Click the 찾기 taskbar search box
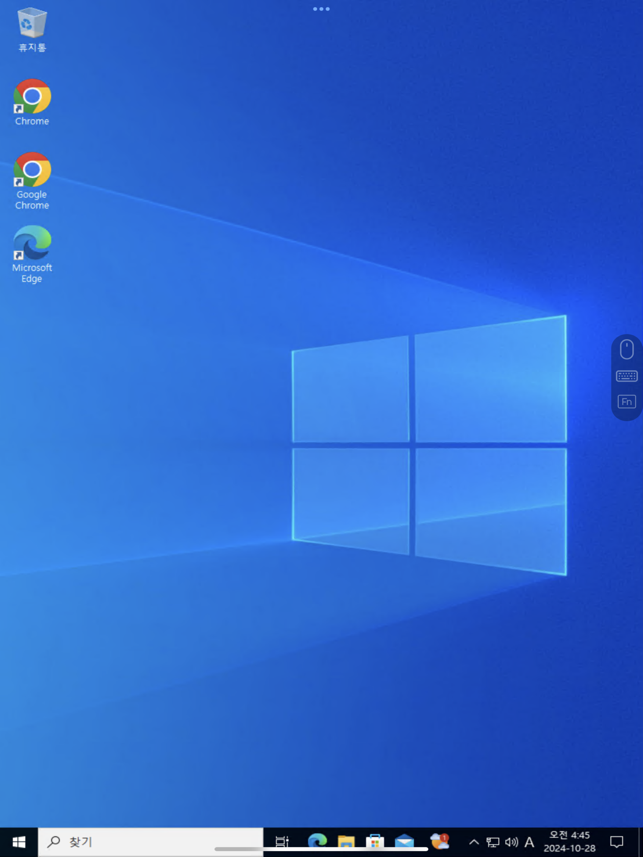 (x=150, y=842)
